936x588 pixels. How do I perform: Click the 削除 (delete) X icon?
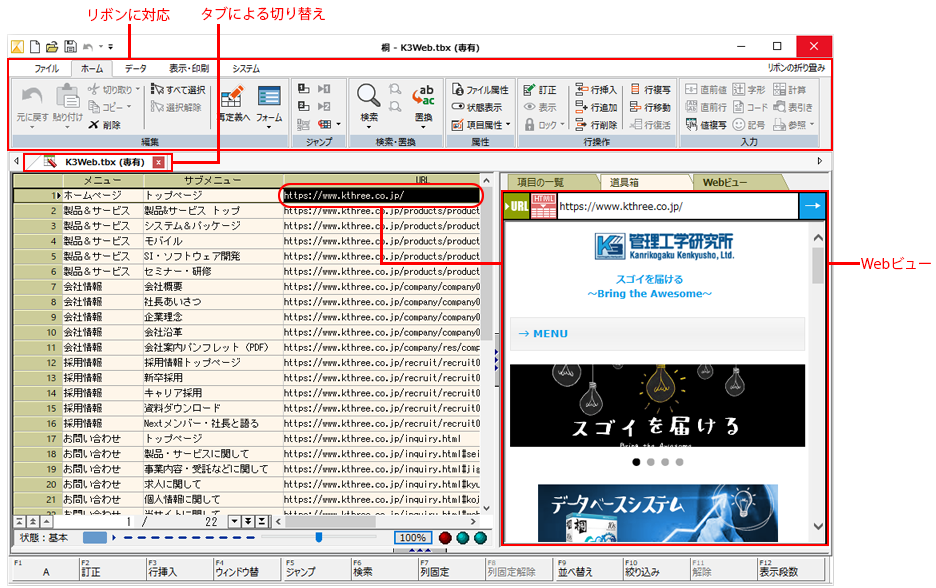(94, 125)
